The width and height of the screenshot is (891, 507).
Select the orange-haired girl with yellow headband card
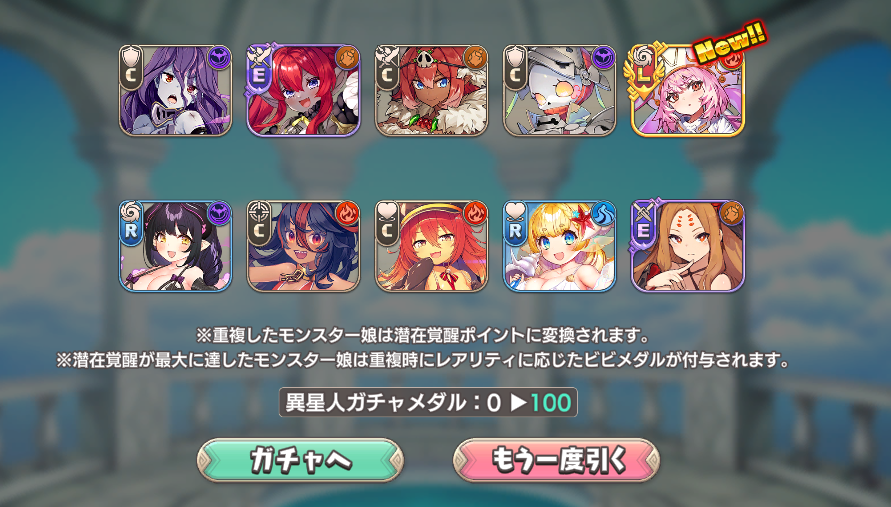coord(431,246)
